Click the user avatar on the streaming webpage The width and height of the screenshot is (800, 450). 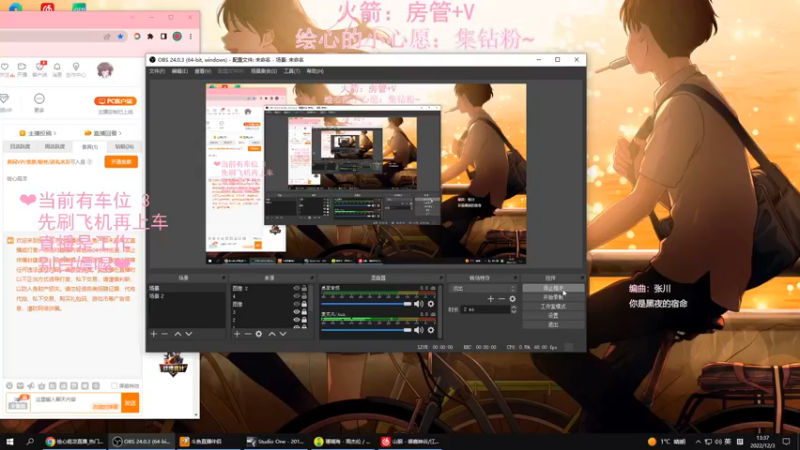point(105,69)
